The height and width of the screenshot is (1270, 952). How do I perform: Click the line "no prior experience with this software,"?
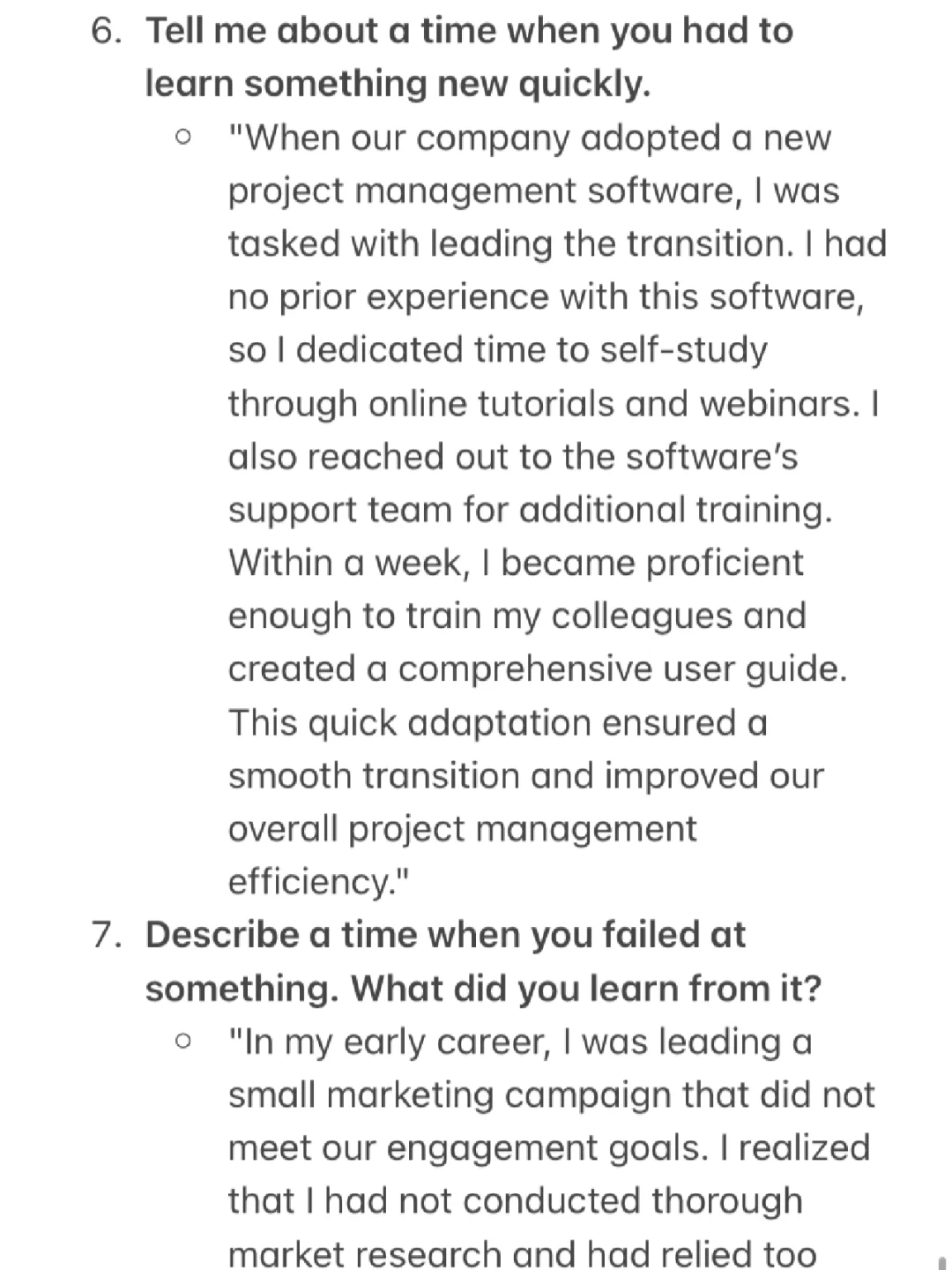click(x=547, y=297)
